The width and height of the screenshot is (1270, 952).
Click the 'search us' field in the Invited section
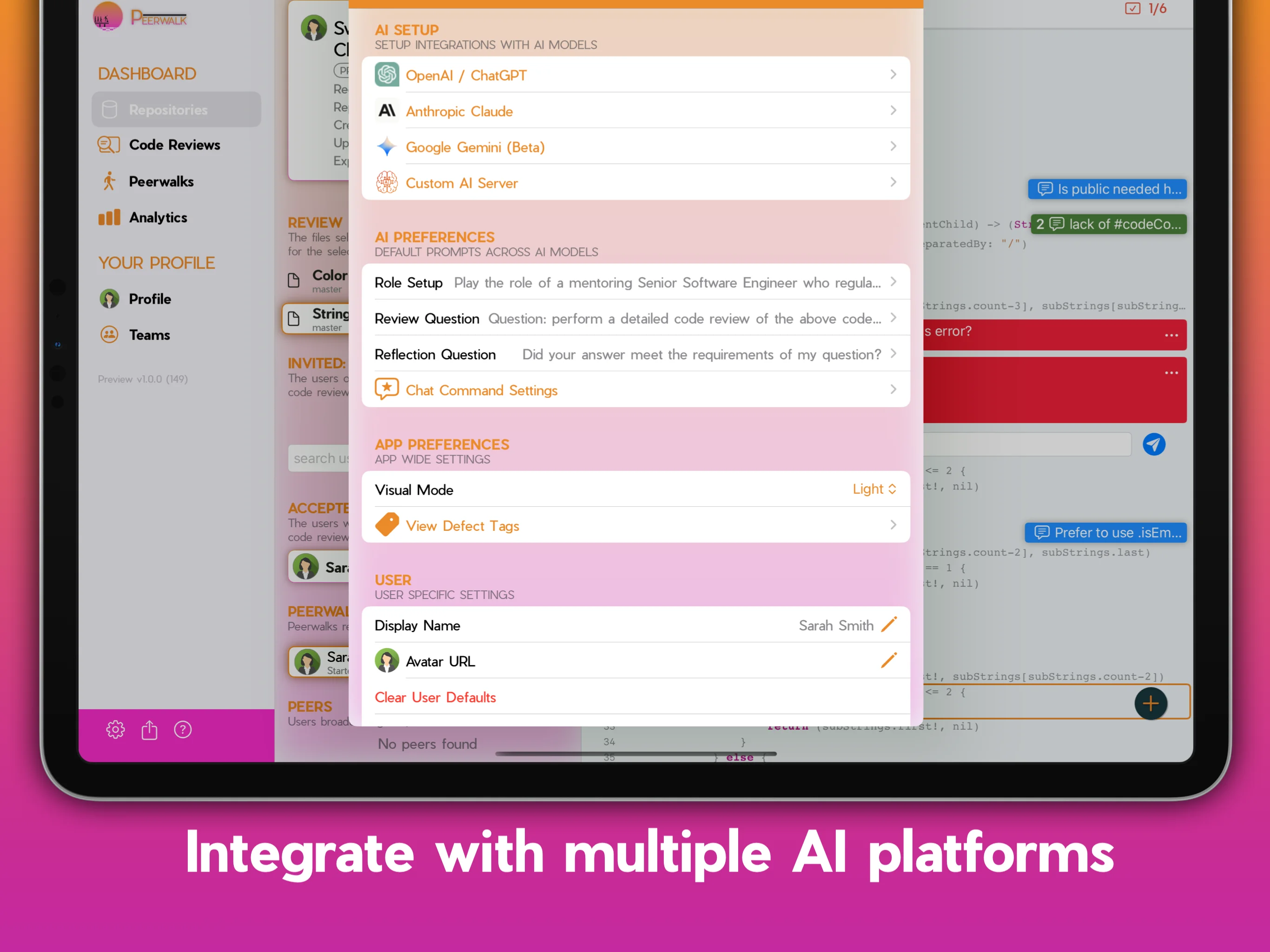click(x=318, y=458)
